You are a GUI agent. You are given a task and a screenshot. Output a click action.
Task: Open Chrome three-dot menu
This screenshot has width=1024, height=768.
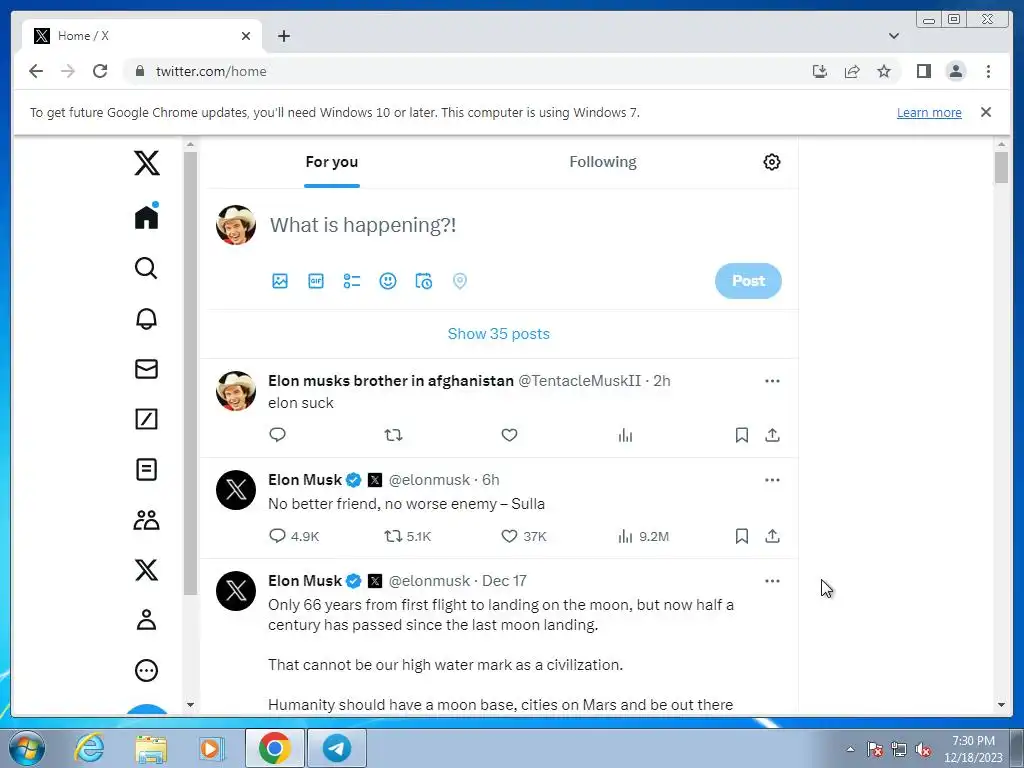(989, 71)
